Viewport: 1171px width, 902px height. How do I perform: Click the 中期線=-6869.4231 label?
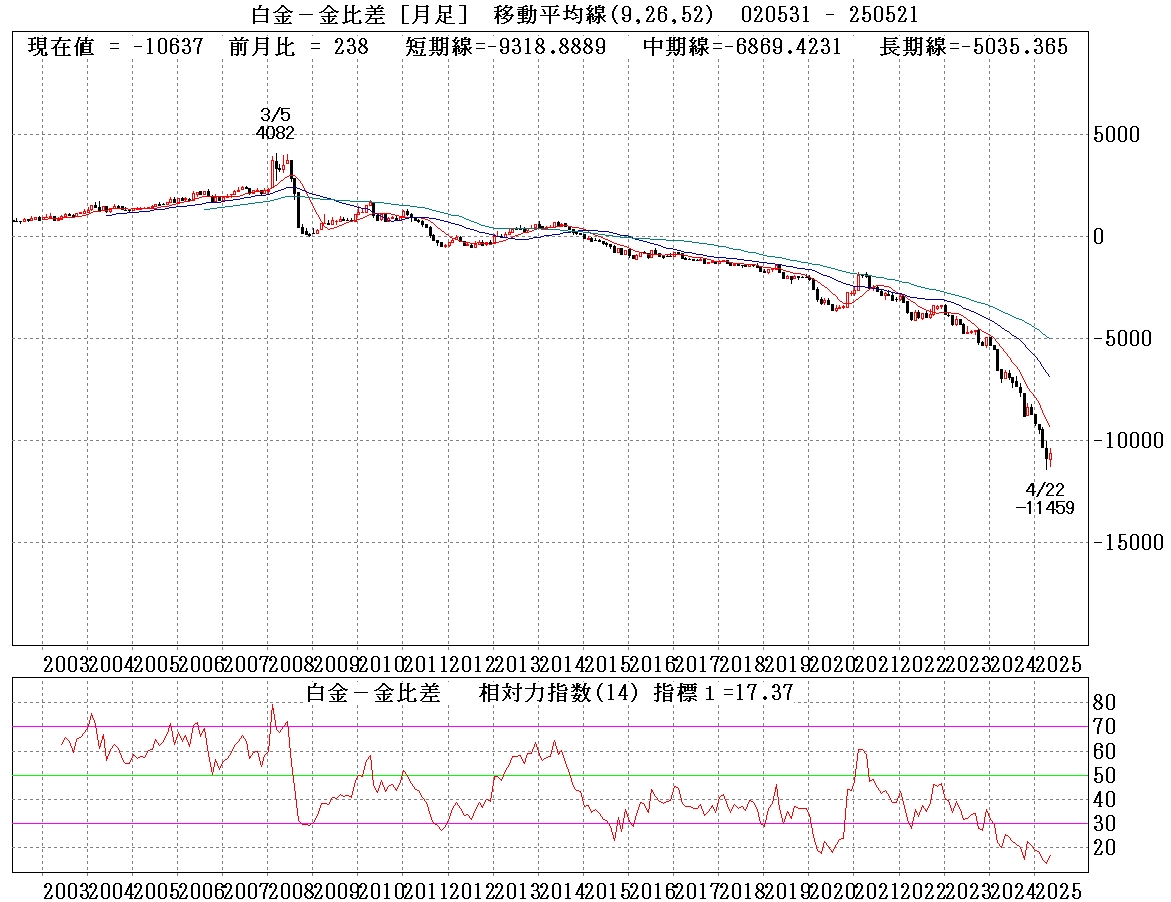pyautogui.click(x=741, y=47)
